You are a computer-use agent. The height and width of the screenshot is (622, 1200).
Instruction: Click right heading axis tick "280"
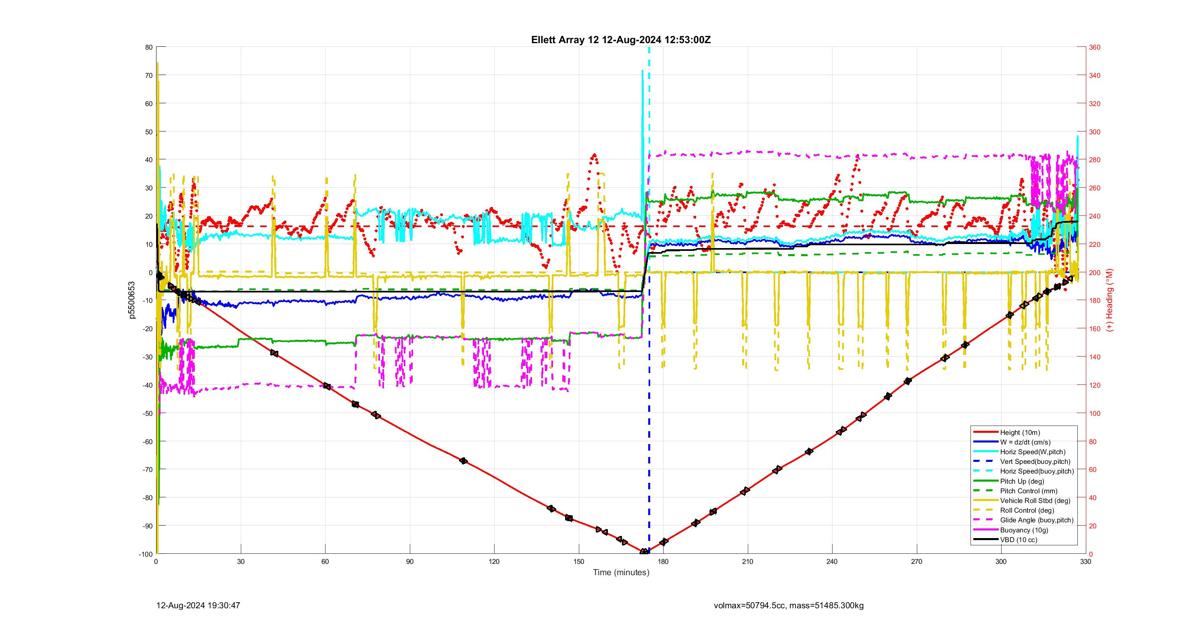point(1095,160)
